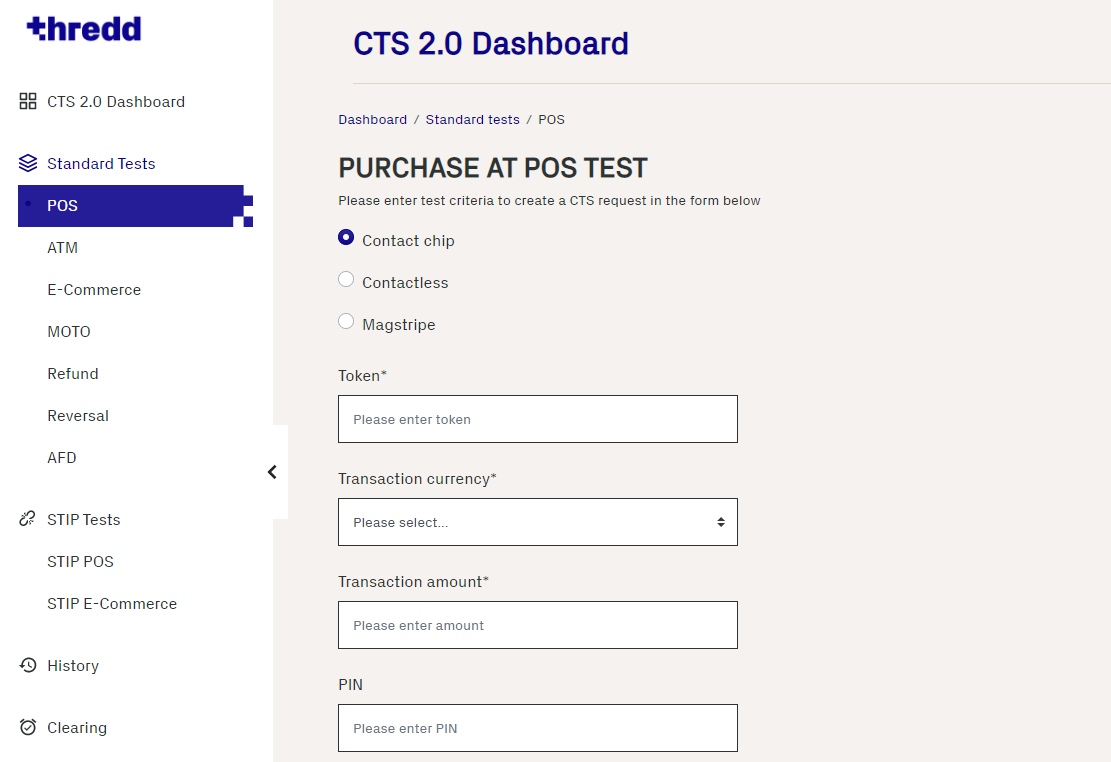This screenshot has width=1111, height=762.
Task: Click the Token input field
Action: pyautogui.click(x=537, y=419)
